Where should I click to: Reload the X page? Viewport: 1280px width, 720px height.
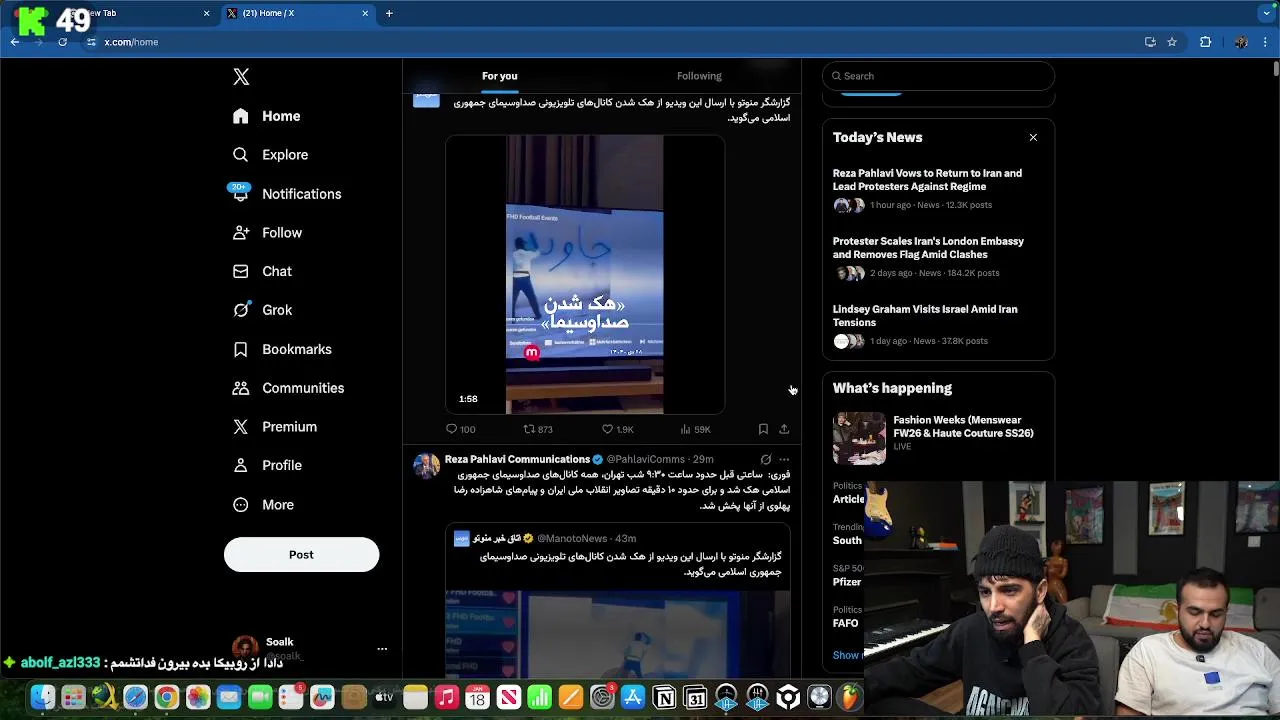coord(62,42)
